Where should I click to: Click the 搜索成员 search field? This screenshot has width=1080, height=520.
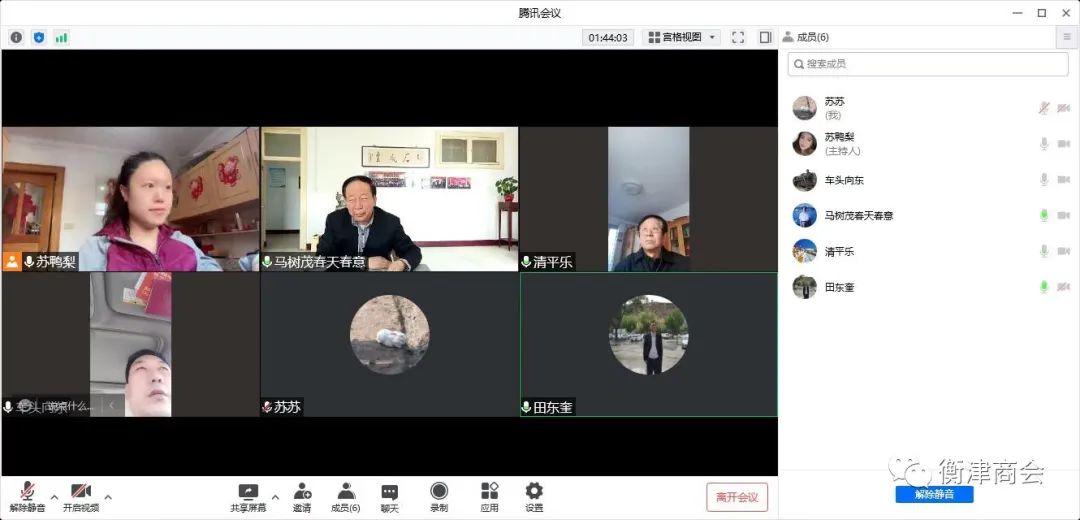pos(930,64)
